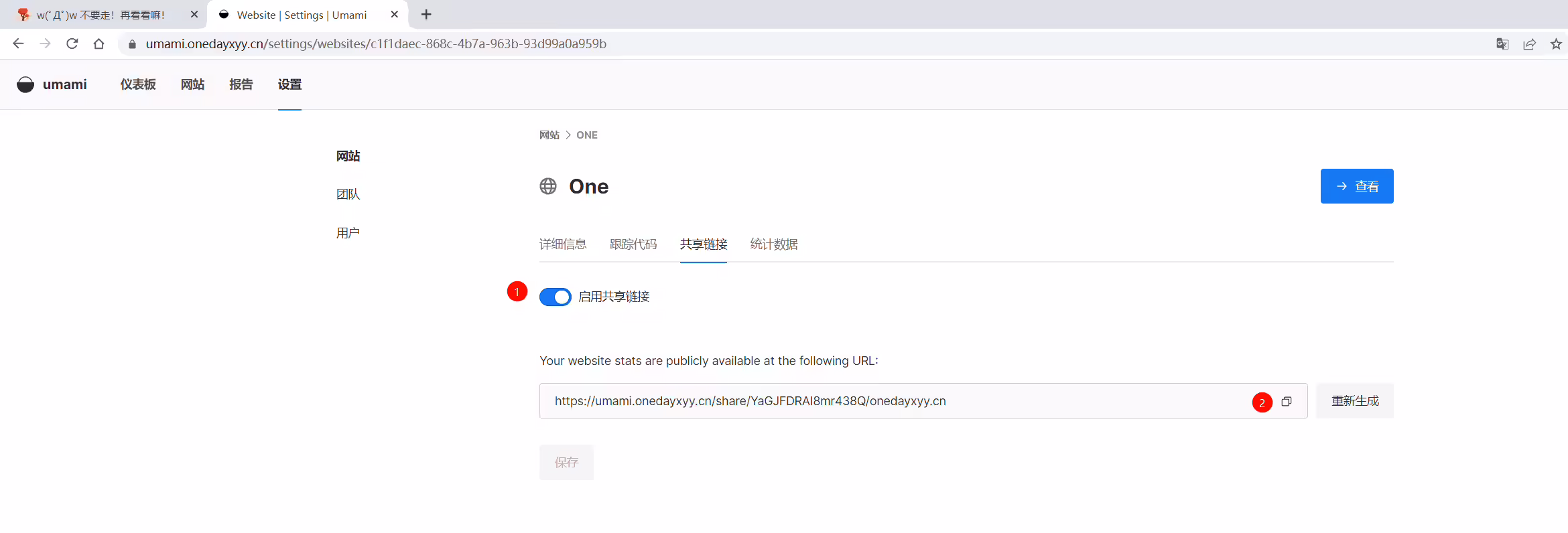Image resolution: width=1568 pixels, height=533 pixels.
Task: Switch to the 详细信息 tab
Action: click(x=563, y=244)
